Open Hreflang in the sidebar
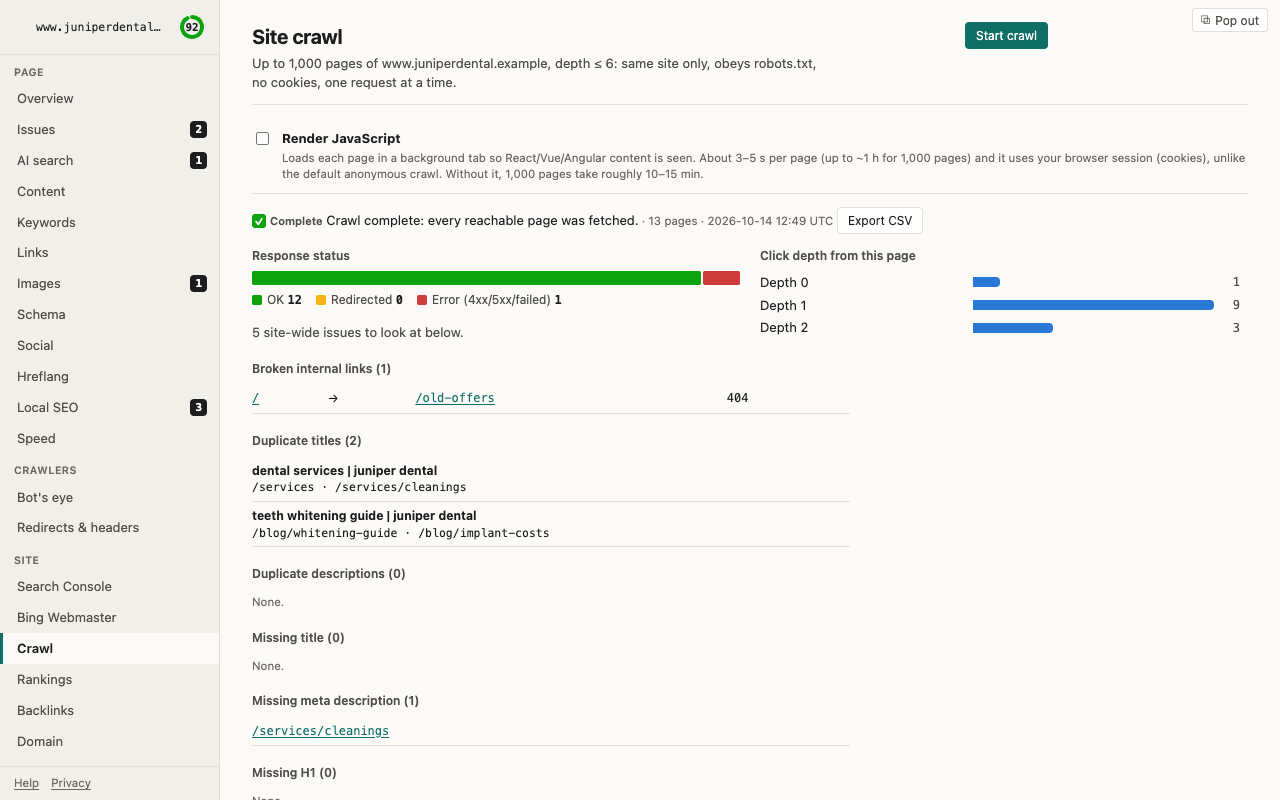 (110, 376)
